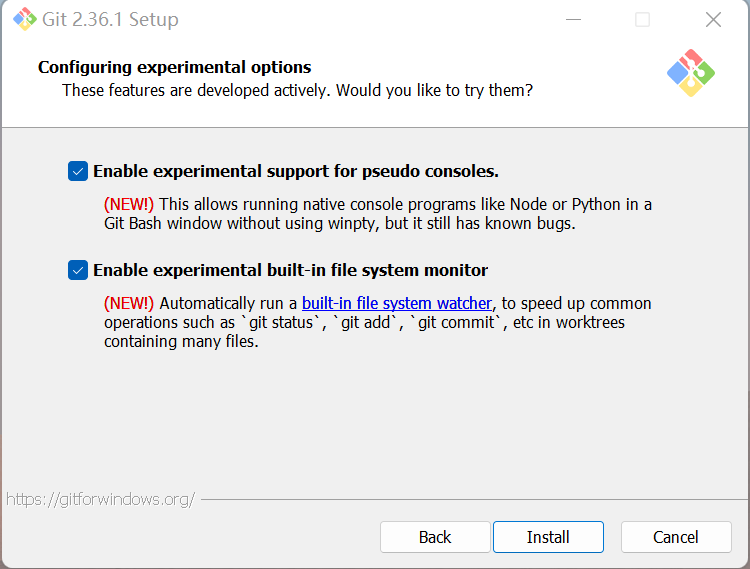Click the "Configuring experimental options" heading

click(175, 68)
